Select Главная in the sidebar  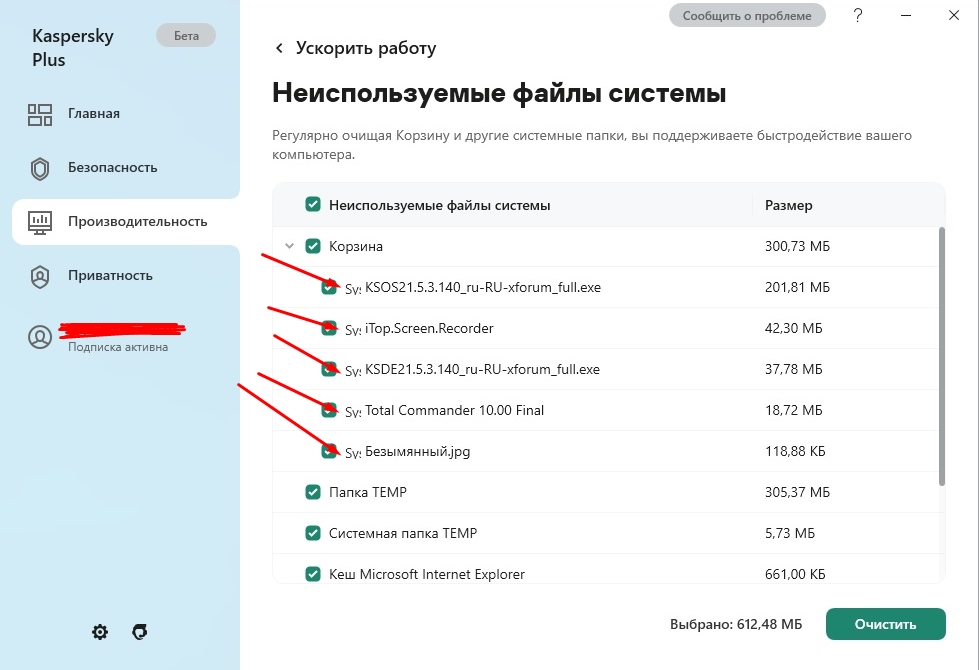[x=94, y=114]
